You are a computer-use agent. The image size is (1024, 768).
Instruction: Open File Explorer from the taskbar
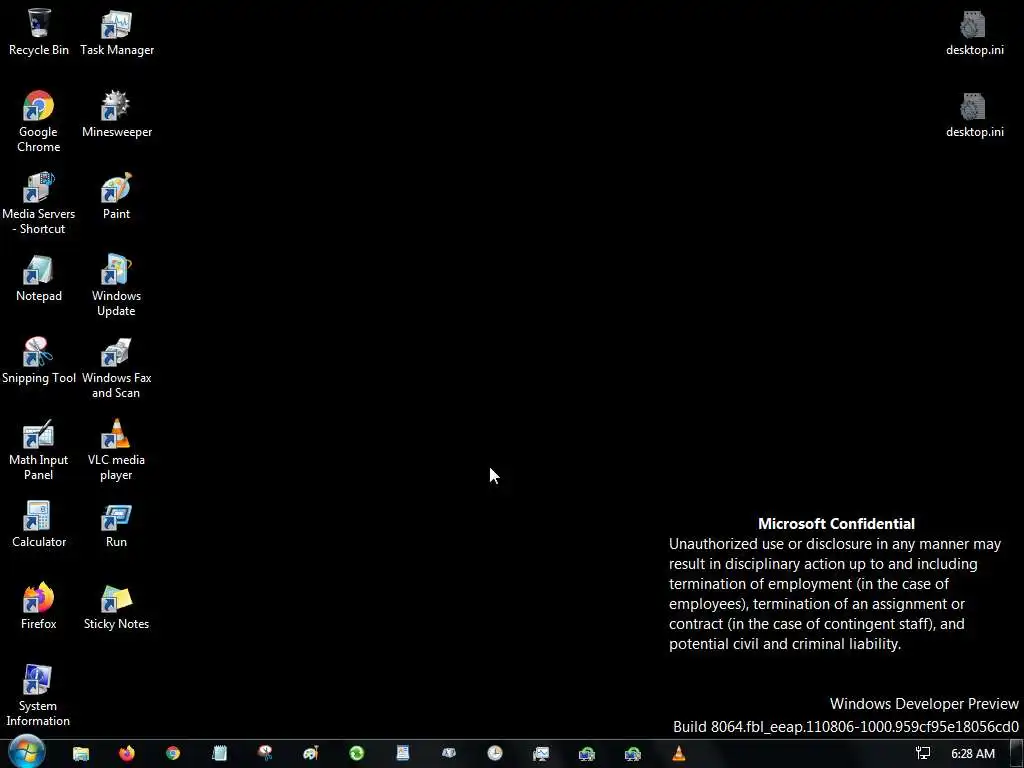click(81, 754)
